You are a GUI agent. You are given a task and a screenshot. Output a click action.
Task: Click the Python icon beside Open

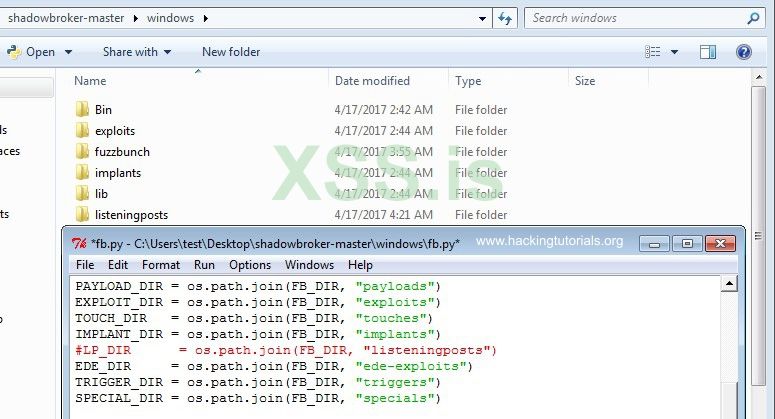pos(14,52)
